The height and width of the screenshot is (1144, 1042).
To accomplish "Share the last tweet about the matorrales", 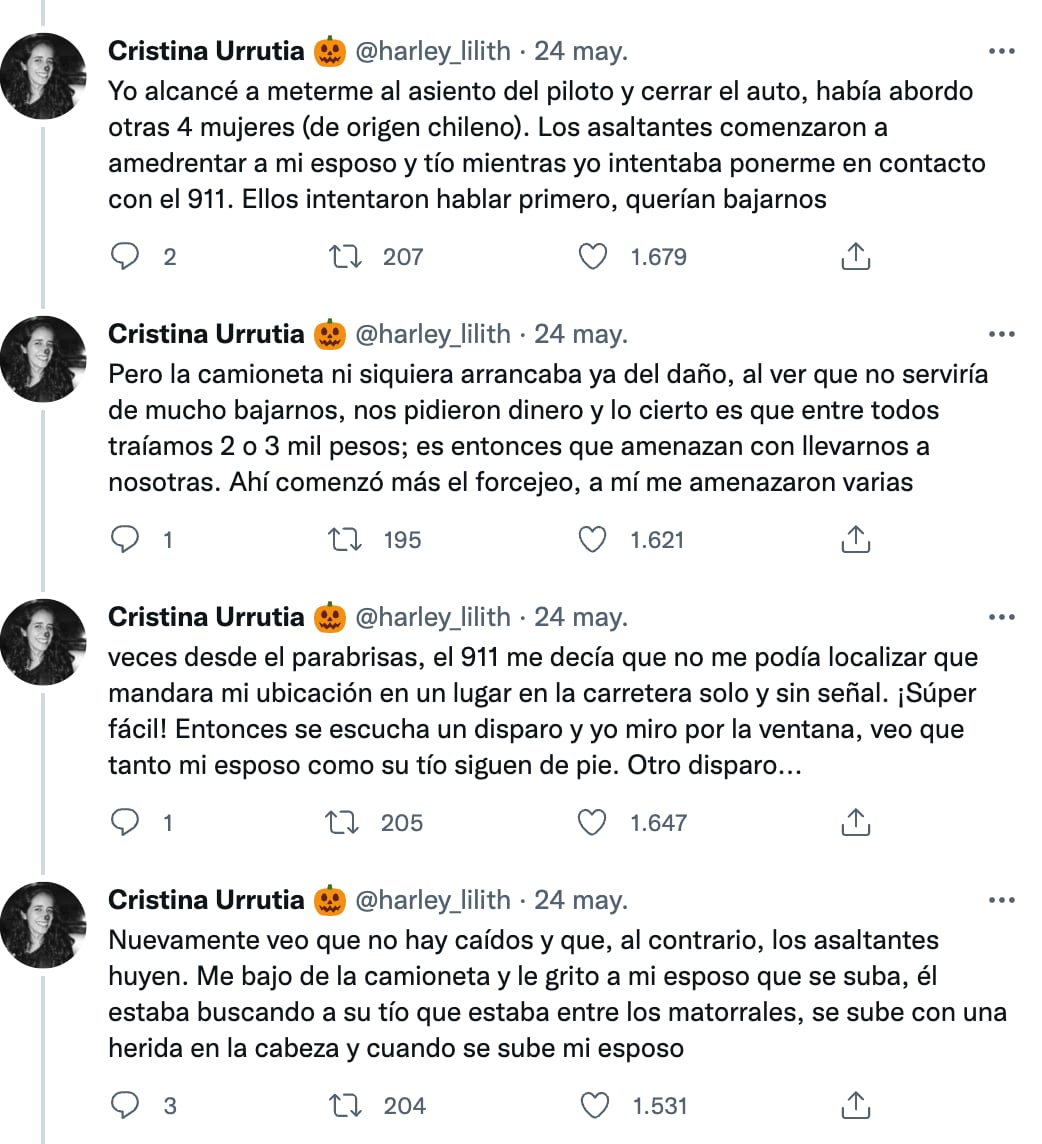I will pyautogui.click(x=854, y=1106).
